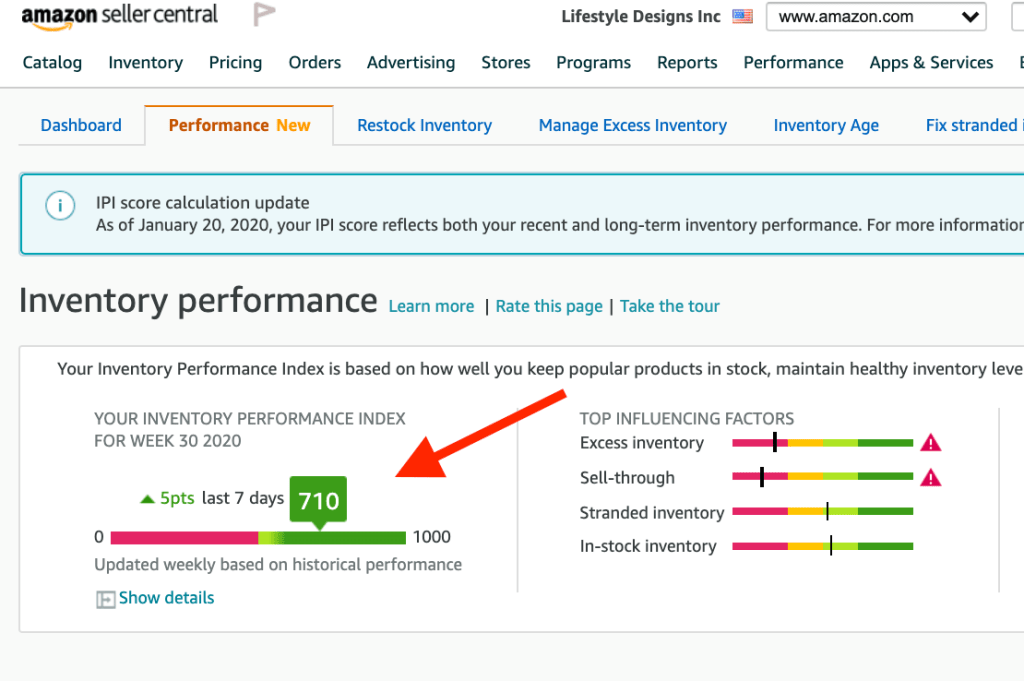Screen dimensions: 1024x681
Task: Click the Excess inventory factor label
Action: (642, 443)
